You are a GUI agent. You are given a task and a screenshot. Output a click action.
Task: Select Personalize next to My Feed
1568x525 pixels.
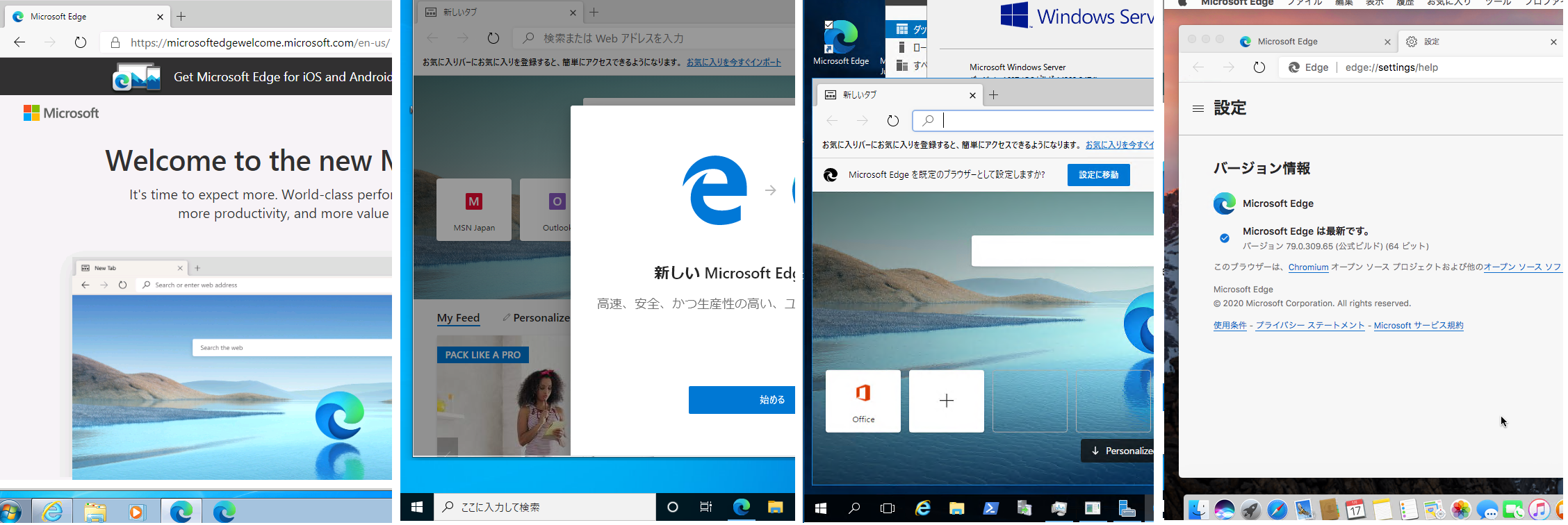pos(535,317)
